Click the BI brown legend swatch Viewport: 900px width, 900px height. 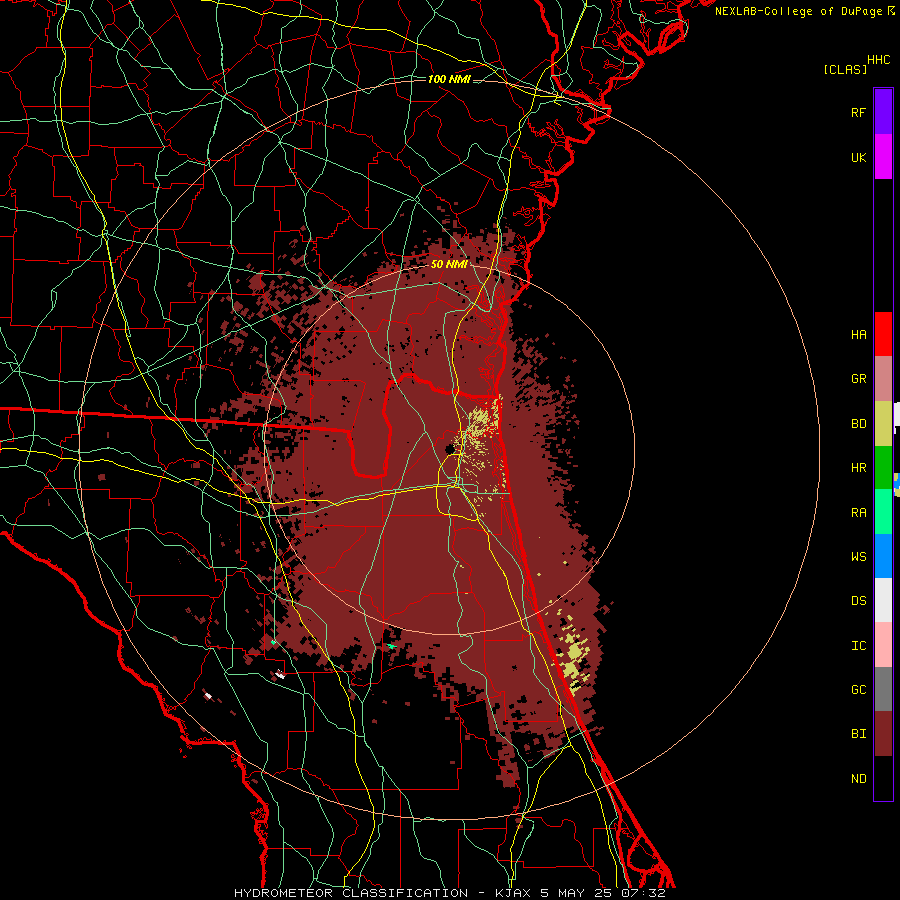pos(883,734)
